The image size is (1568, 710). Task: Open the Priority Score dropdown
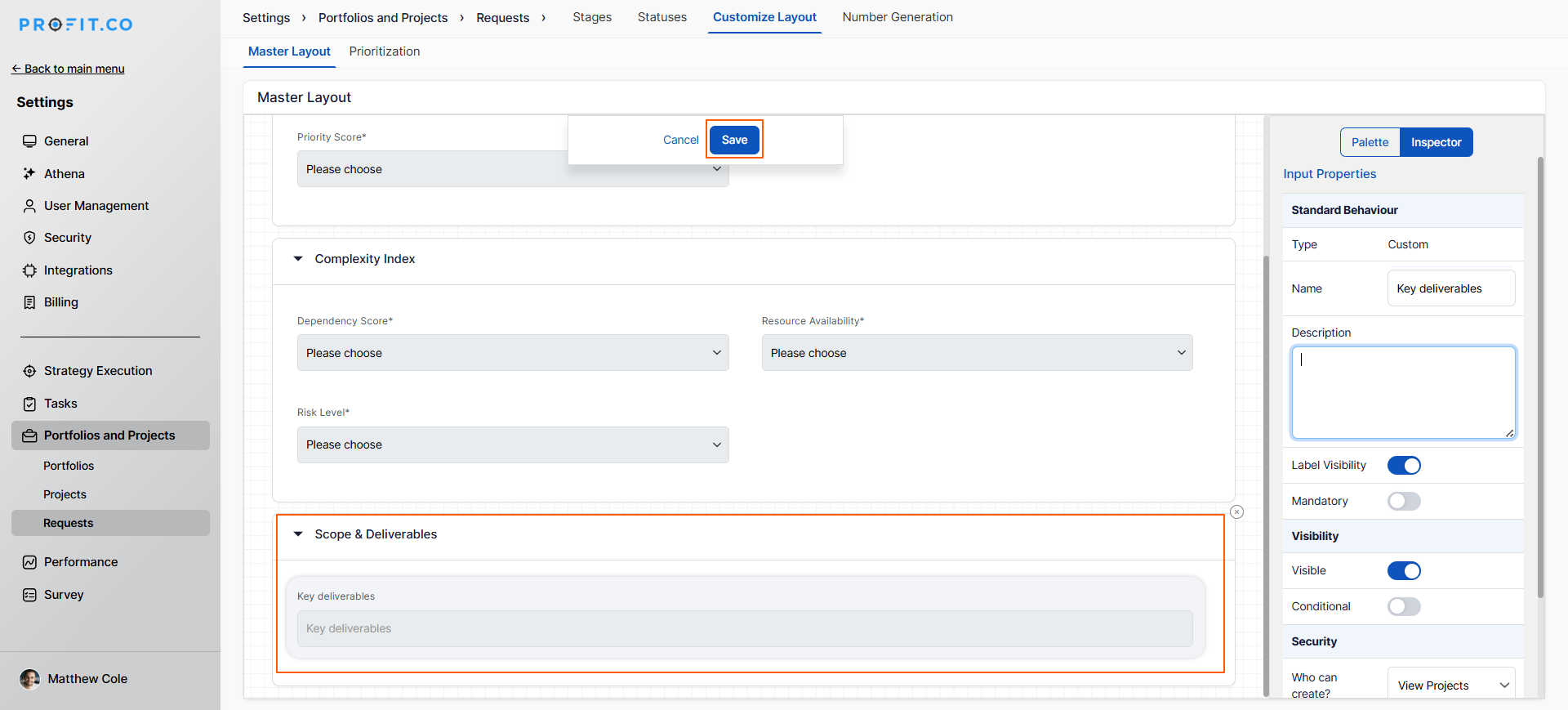click(x=513, y=169)
